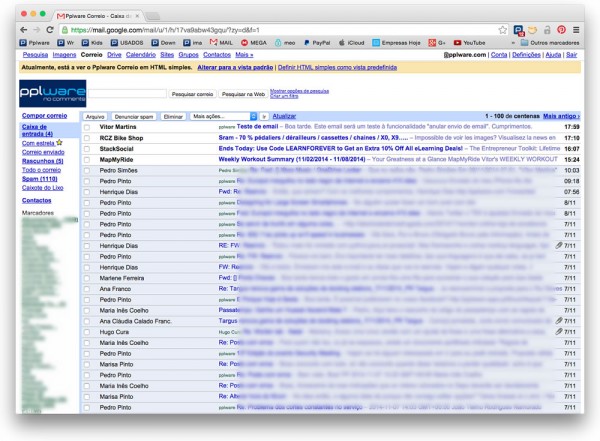
Task: Open the MEGA bookmark
Action: coord(254,43)
